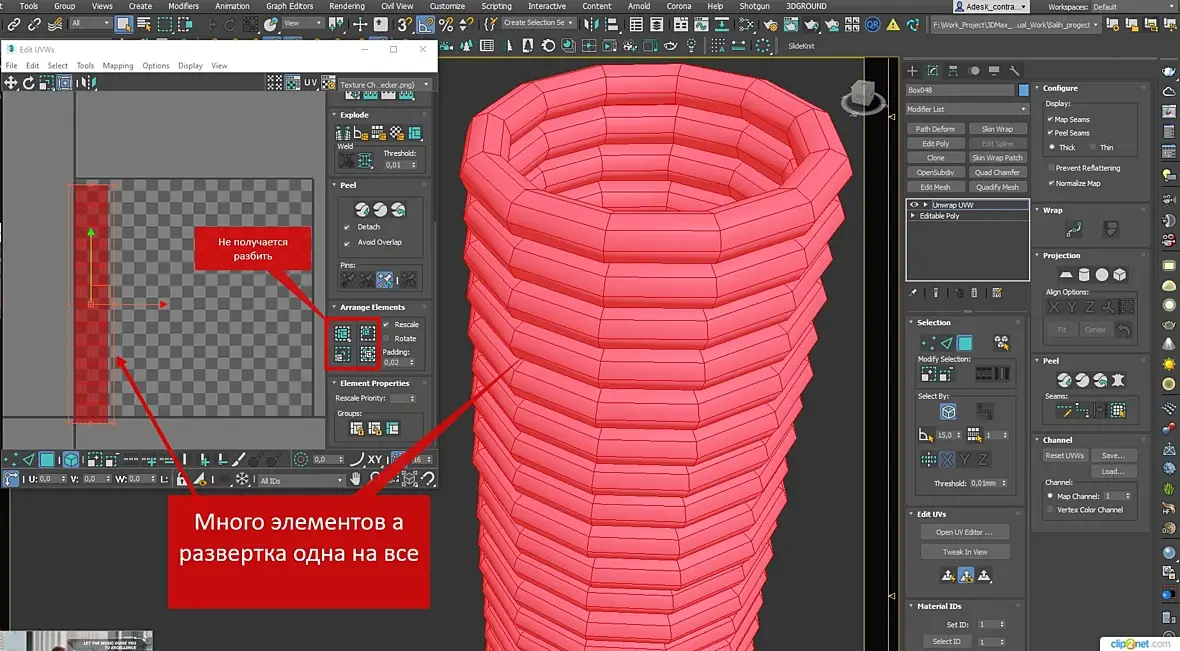Open the Rendering menu in main menu bar

click(347, 6)
